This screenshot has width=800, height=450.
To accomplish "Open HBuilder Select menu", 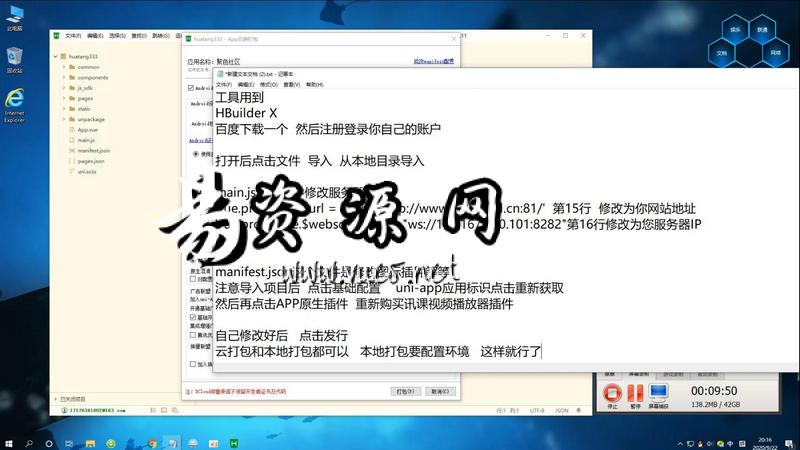I will click(x=117, y=36).
